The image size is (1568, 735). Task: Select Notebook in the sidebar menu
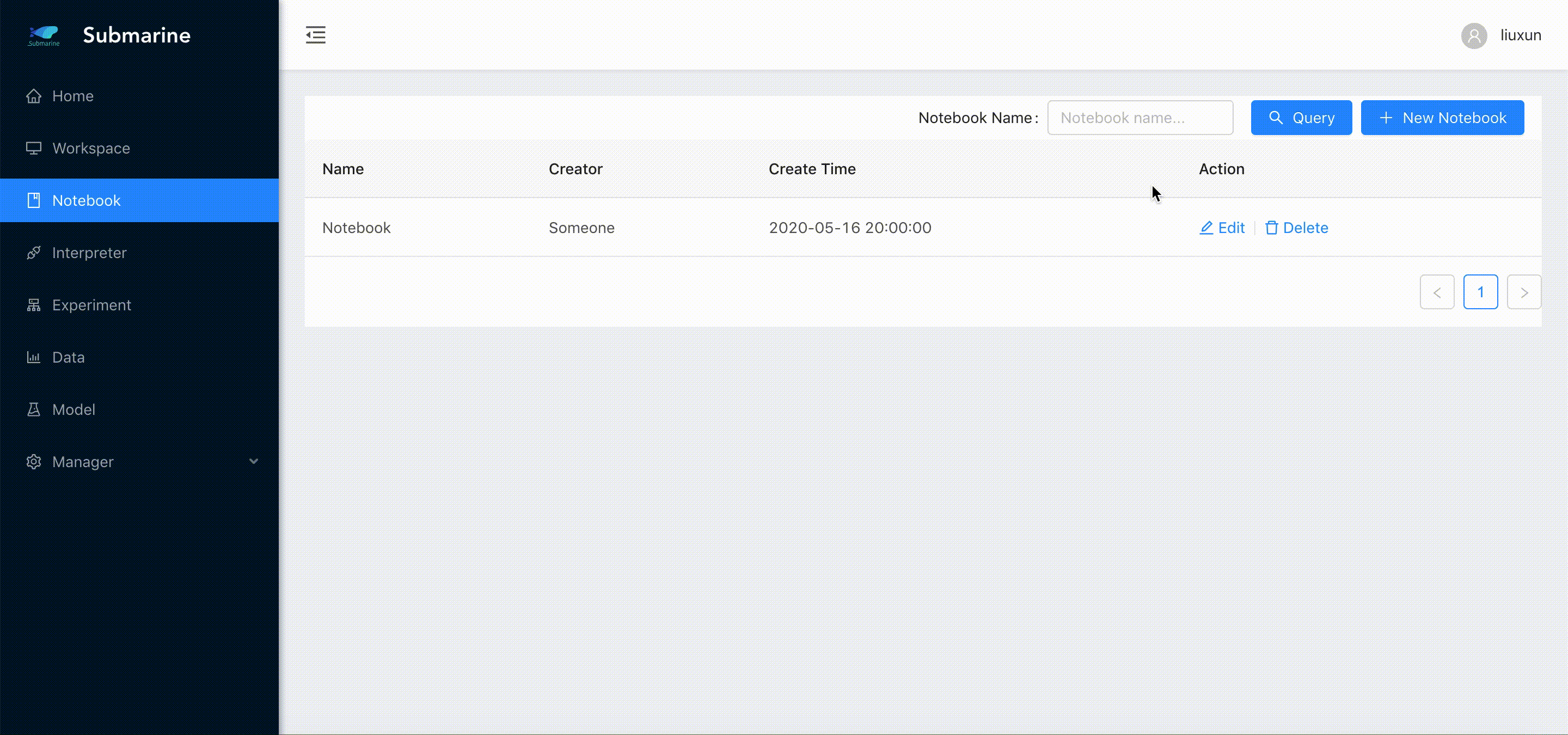tap(87, 201)
